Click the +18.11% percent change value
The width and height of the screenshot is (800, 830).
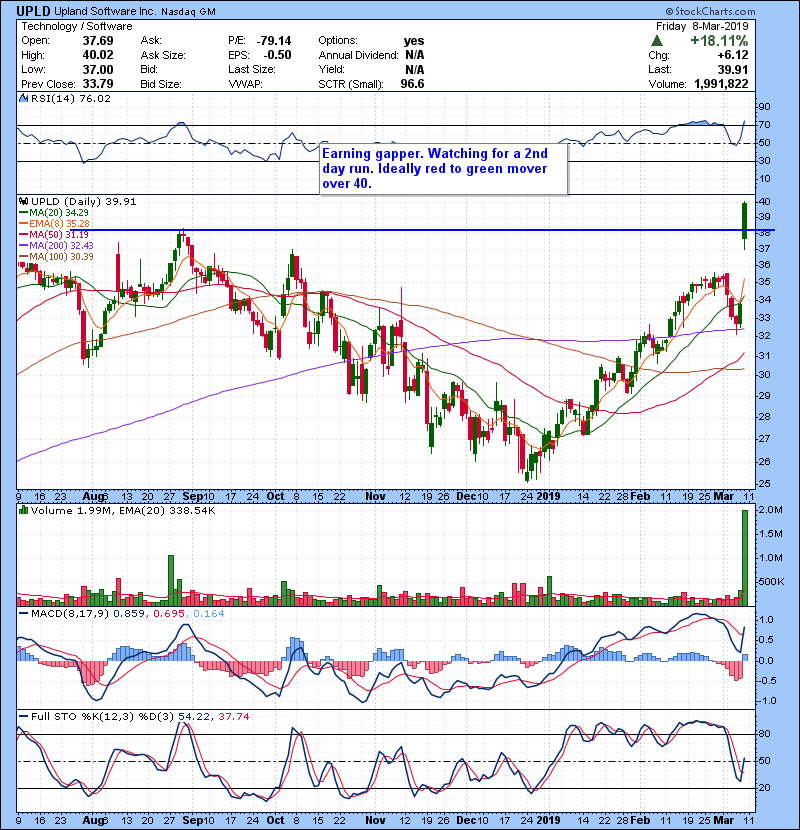click(x=719, y=41)
